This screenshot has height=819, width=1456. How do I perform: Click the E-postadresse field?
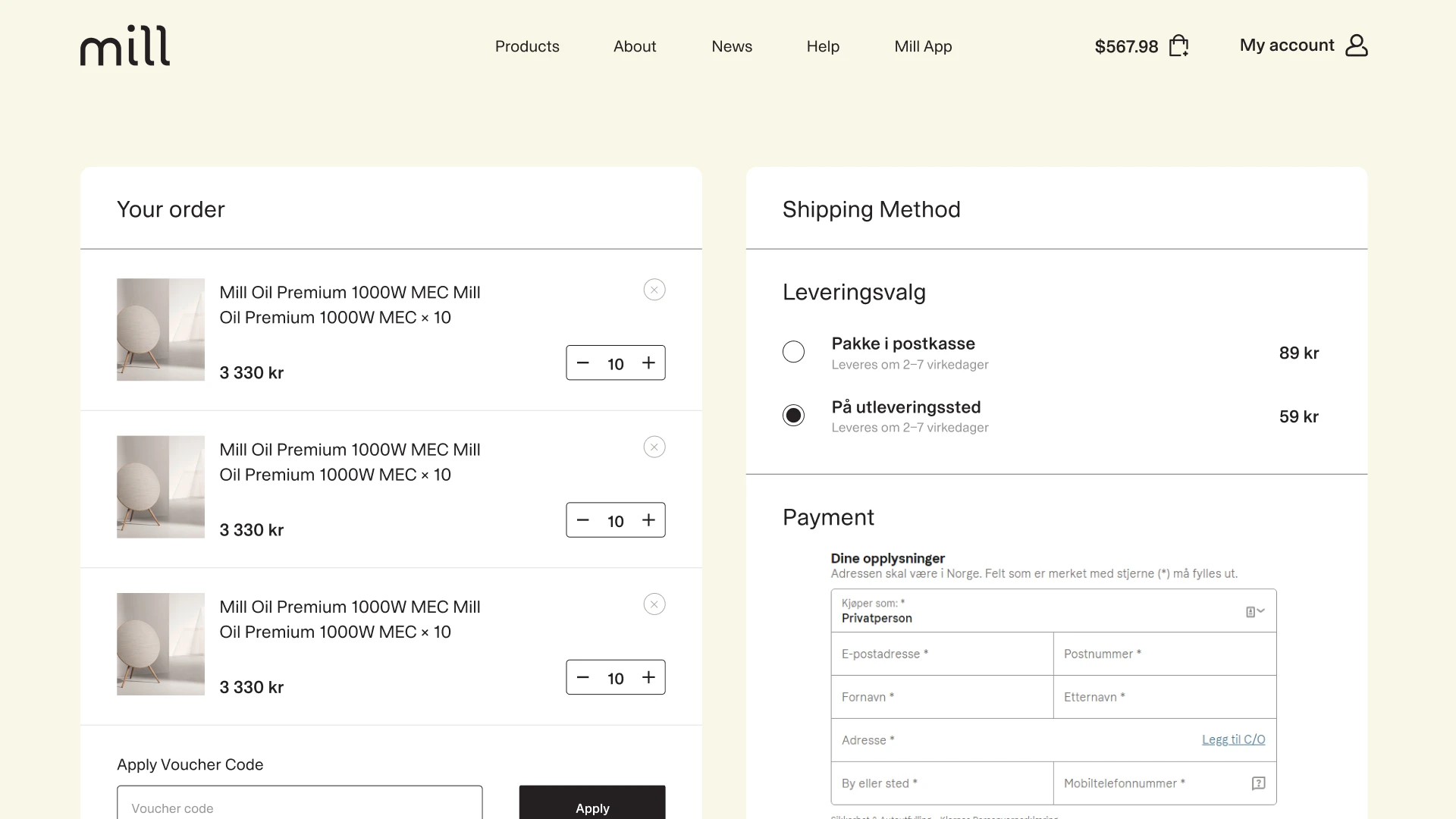coord(942,654)
